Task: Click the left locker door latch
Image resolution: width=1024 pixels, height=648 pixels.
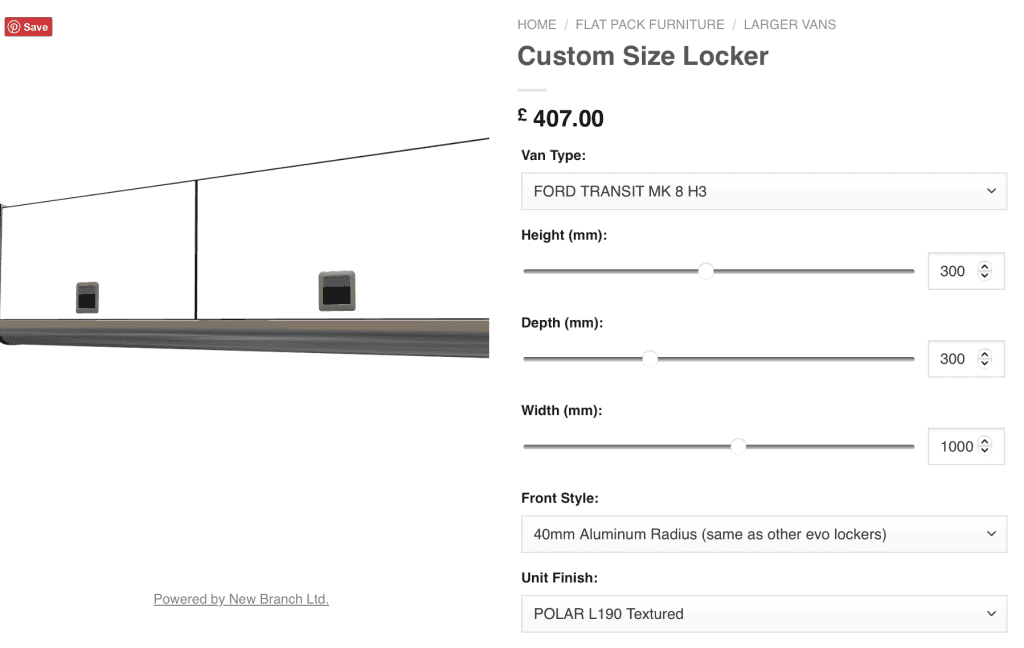Action: tap(87, 298)
